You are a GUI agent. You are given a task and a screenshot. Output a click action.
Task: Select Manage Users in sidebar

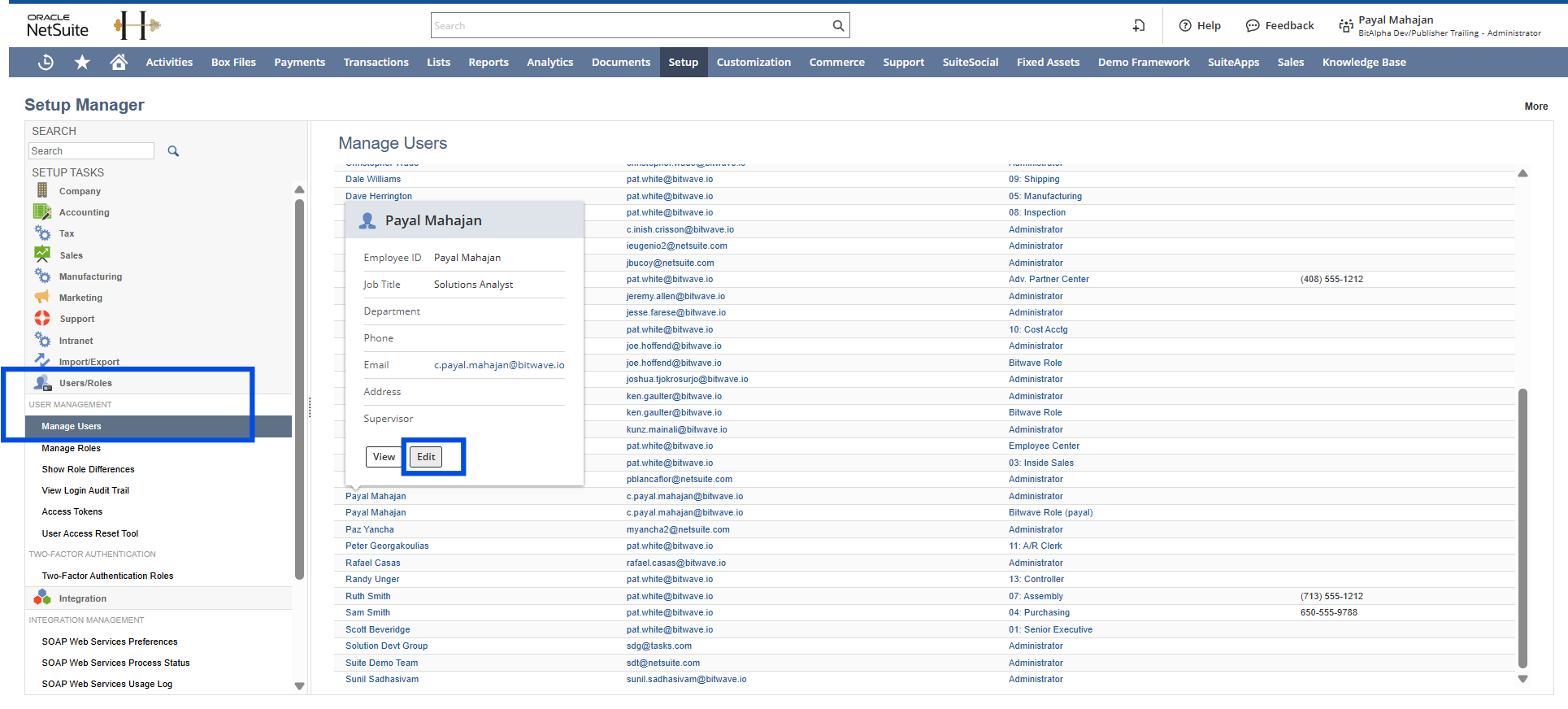tap(159, 426)
